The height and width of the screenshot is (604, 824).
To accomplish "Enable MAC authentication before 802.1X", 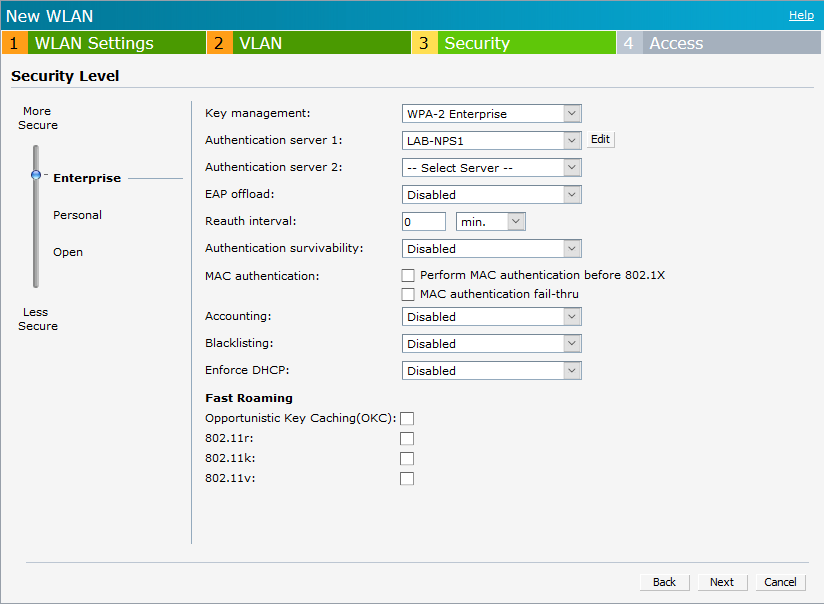I will click(x=408, y=275).
